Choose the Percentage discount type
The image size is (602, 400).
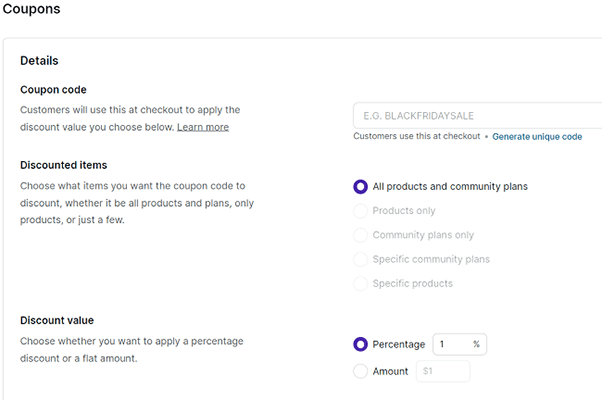point(361,344)
